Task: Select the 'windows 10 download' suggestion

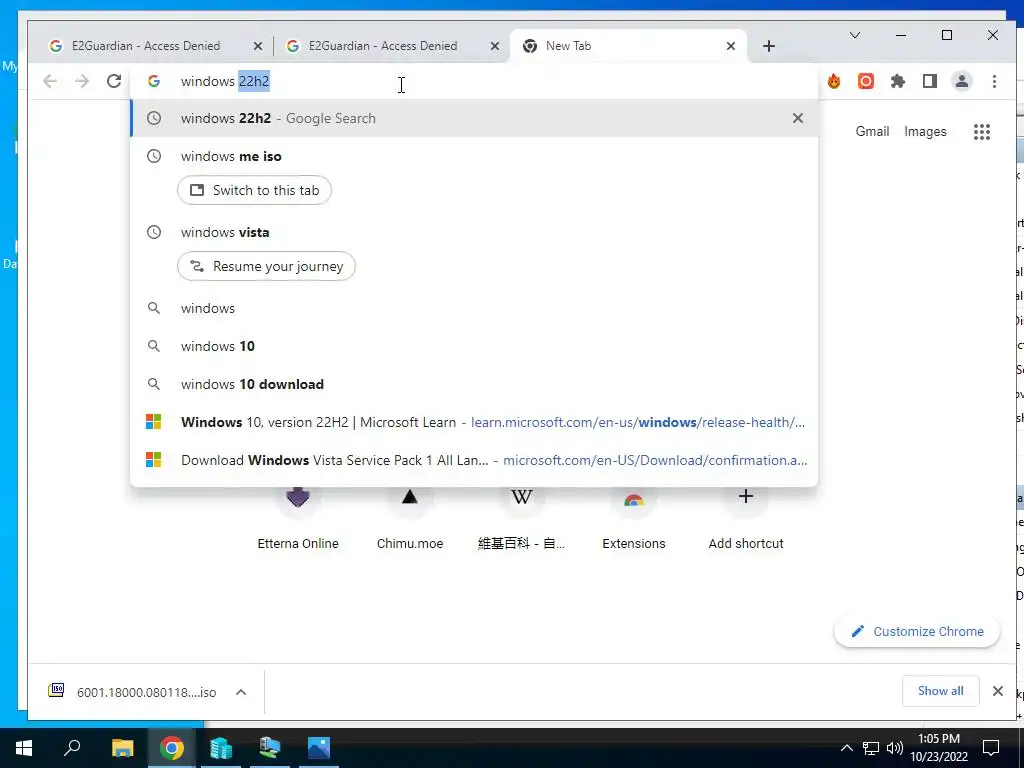Action: [474, 384]
